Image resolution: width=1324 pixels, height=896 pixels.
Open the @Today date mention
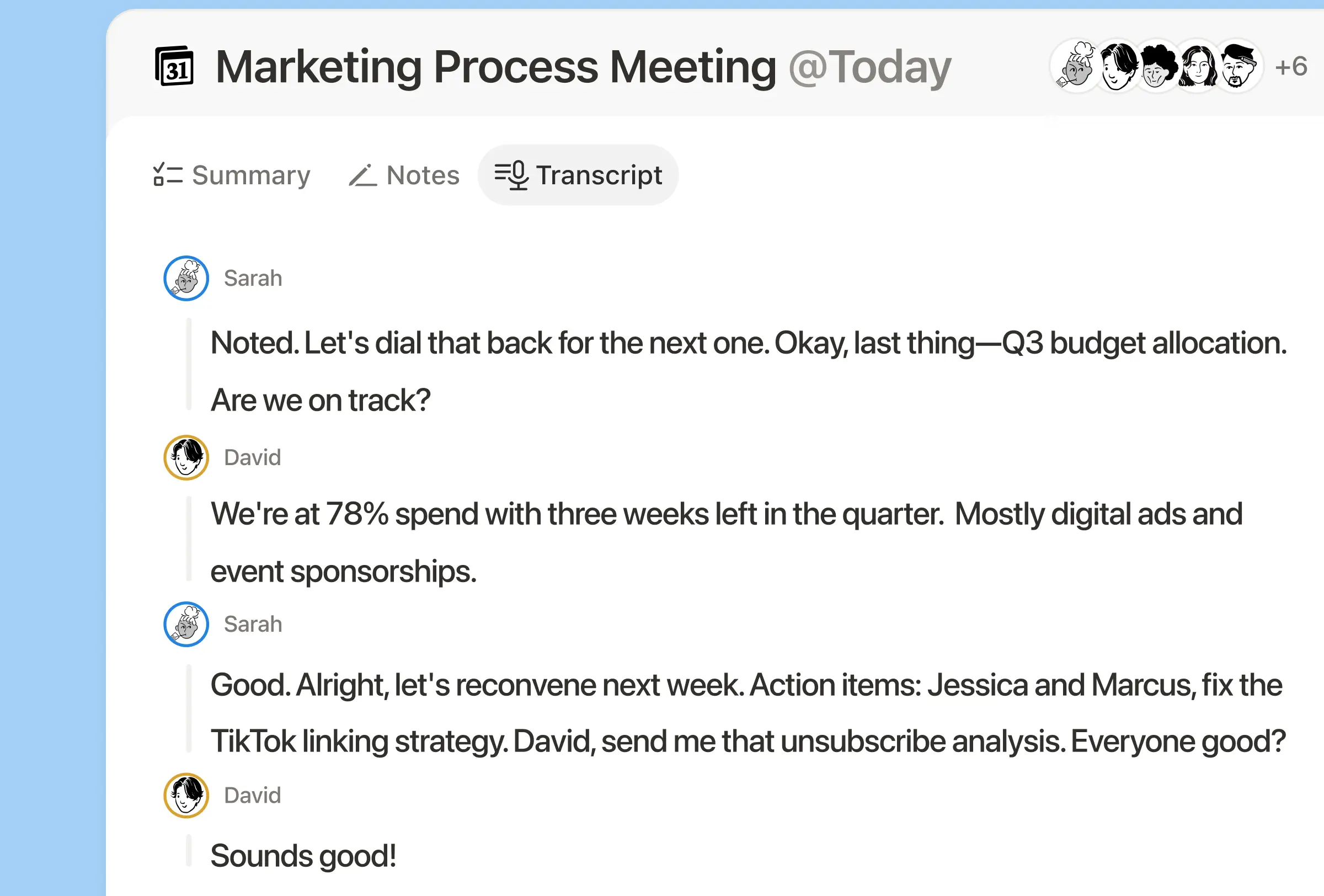pyautogui.click(x=870, y=67)
